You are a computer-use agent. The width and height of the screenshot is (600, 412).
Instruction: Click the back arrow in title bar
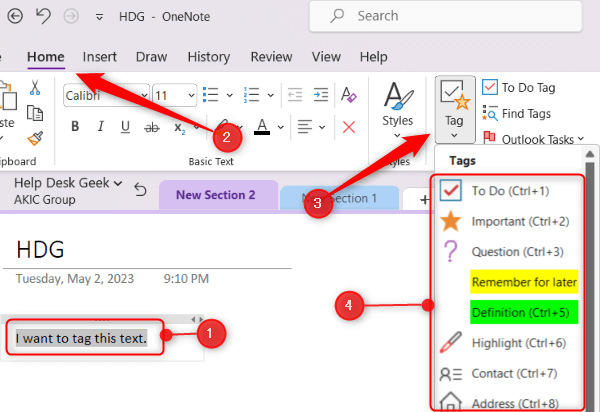point(15,16)
